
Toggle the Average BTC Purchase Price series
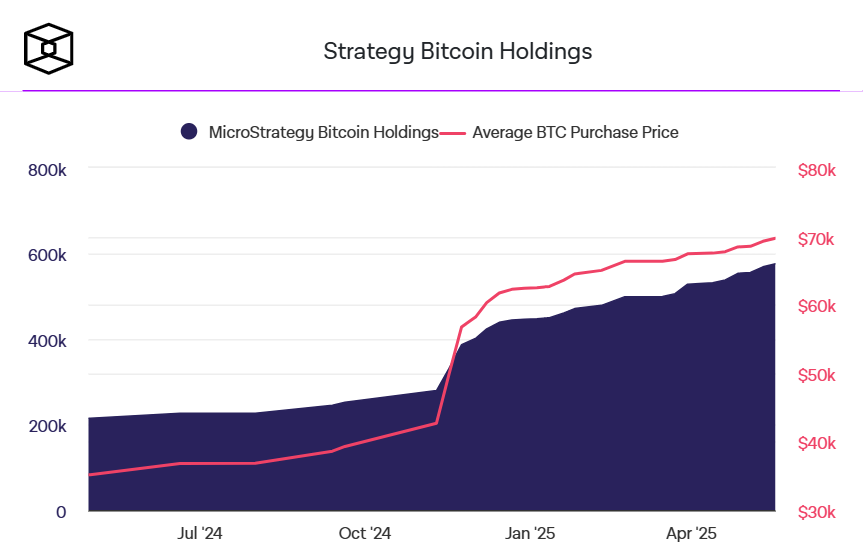click(x=575, y=132)
